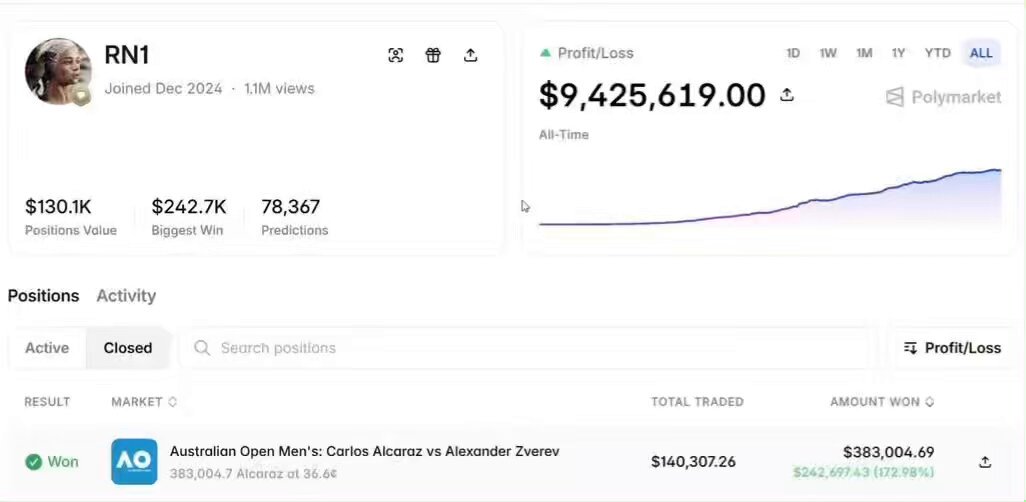Viewport: 1026px width, 502px height.
Task: Click the $140,307.26 total traded value
Action: click(x=693, y=462)
